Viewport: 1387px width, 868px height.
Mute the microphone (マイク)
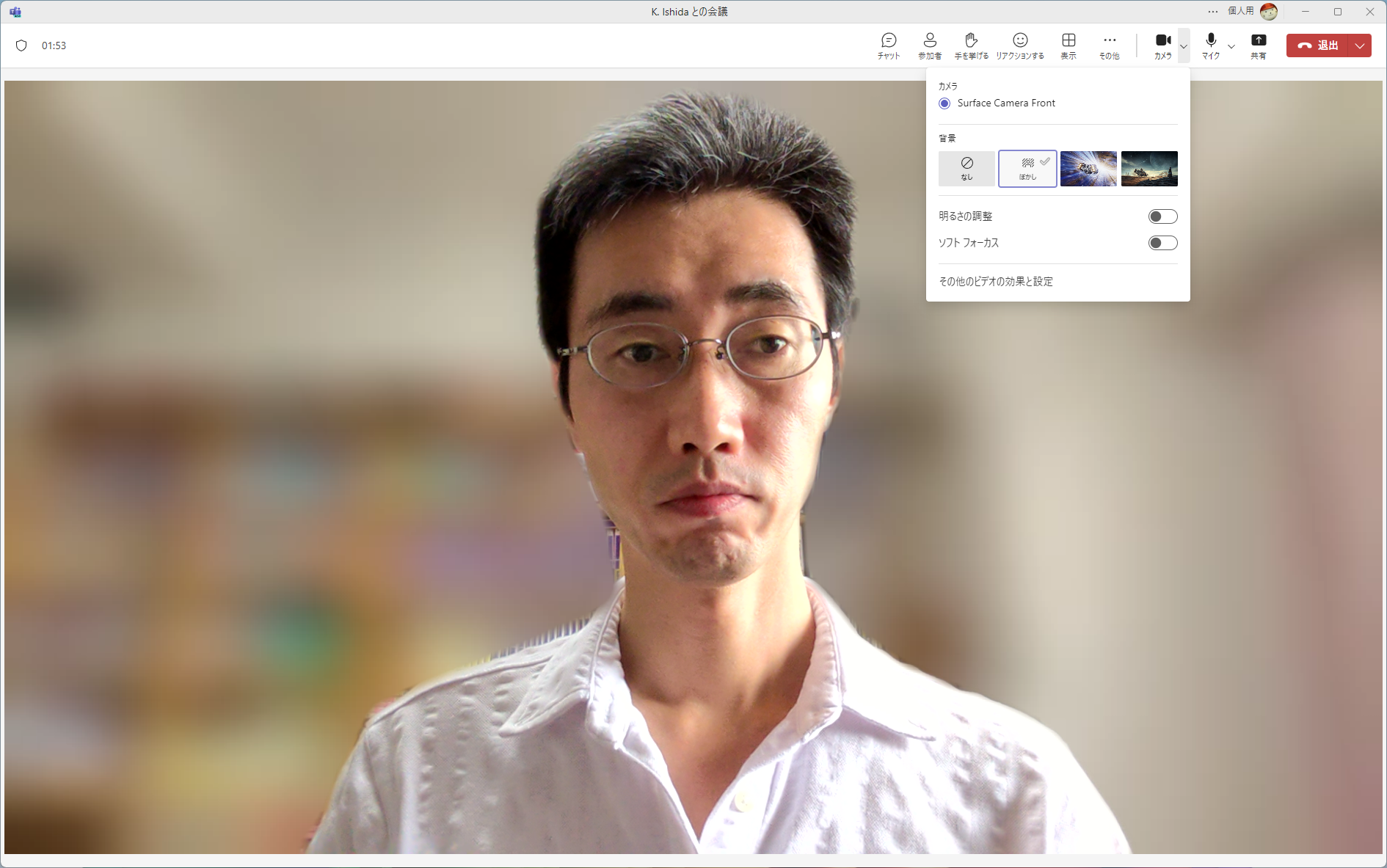pos(1211,45)
